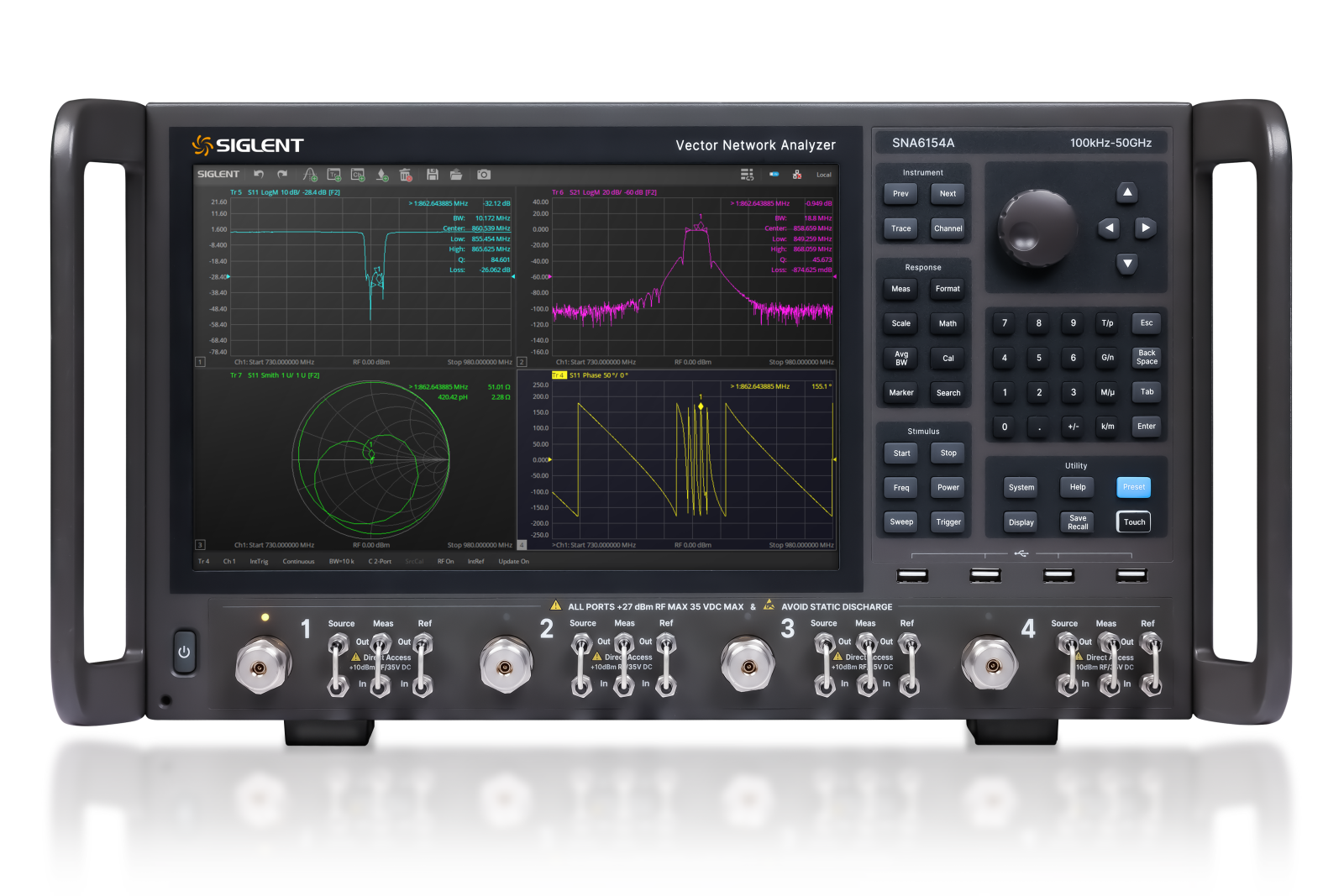Click the Prev instrument button

[900, 194]
